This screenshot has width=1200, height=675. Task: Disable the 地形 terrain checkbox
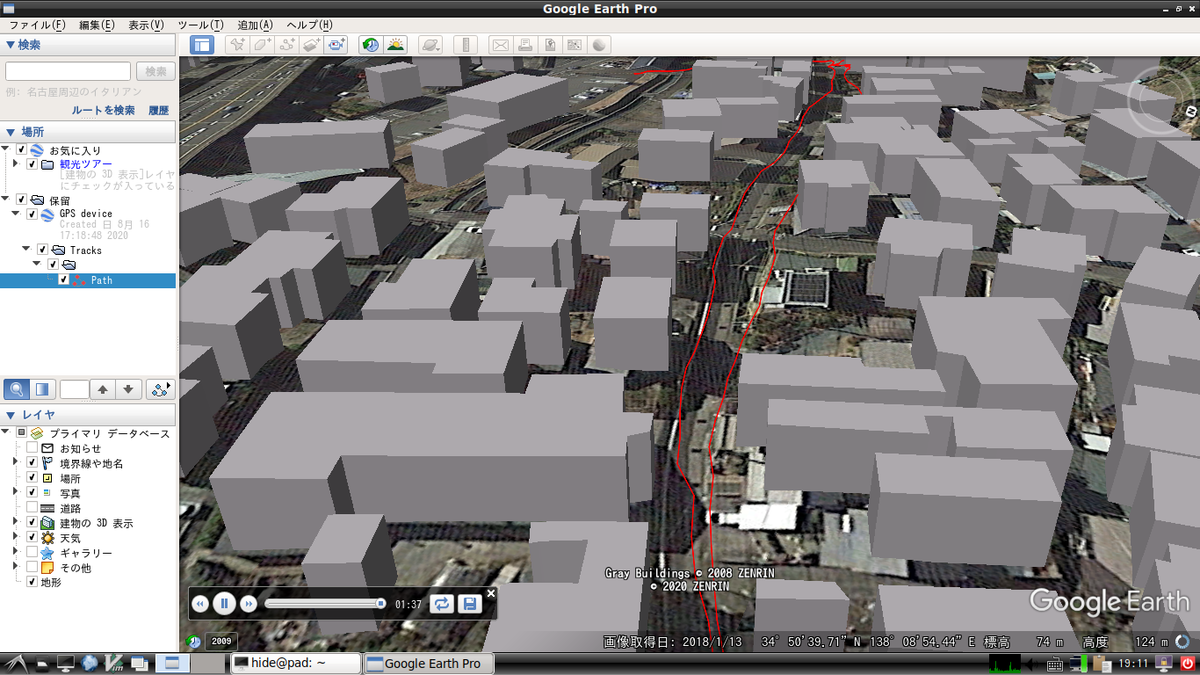point(32,582)
